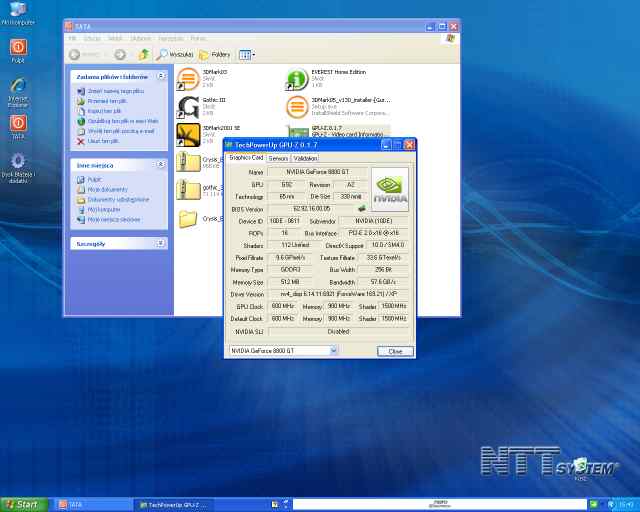Click the BIOS save chip icon in GPU-Z
The height and width of the screenshot is (512, 640).
coord(362,209)
